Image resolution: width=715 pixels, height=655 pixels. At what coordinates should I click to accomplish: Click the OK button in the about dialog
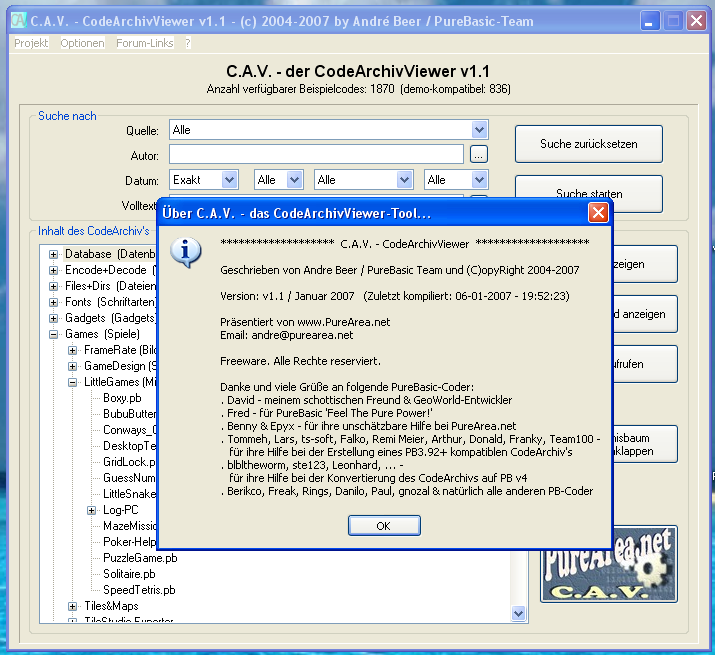(x=384, y=525)
